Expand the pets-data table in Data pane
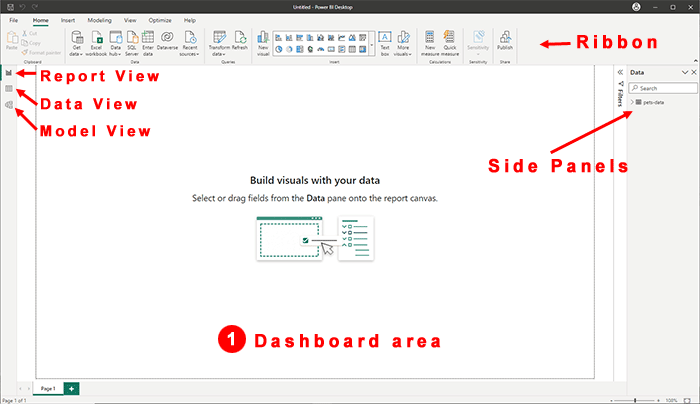700x404 pixels. point(632,102)
